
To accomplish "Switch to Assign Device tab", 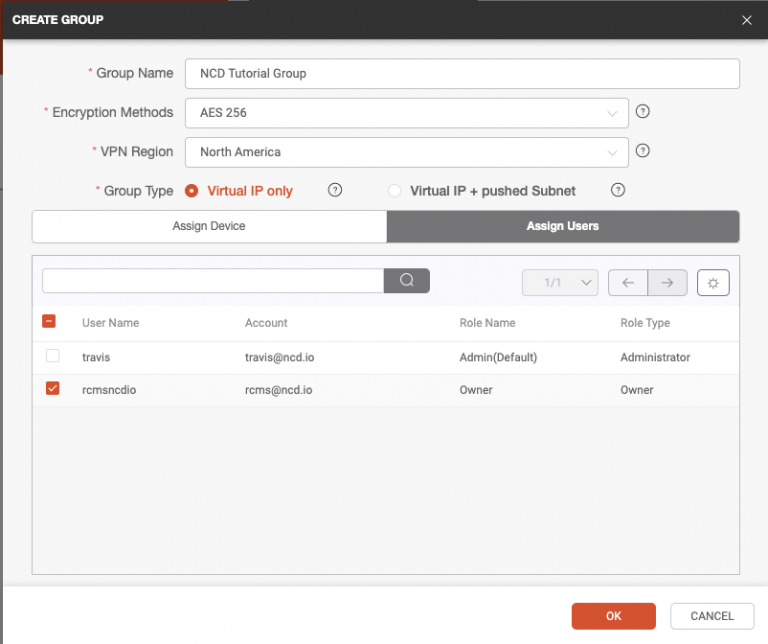I will [209, 226].
